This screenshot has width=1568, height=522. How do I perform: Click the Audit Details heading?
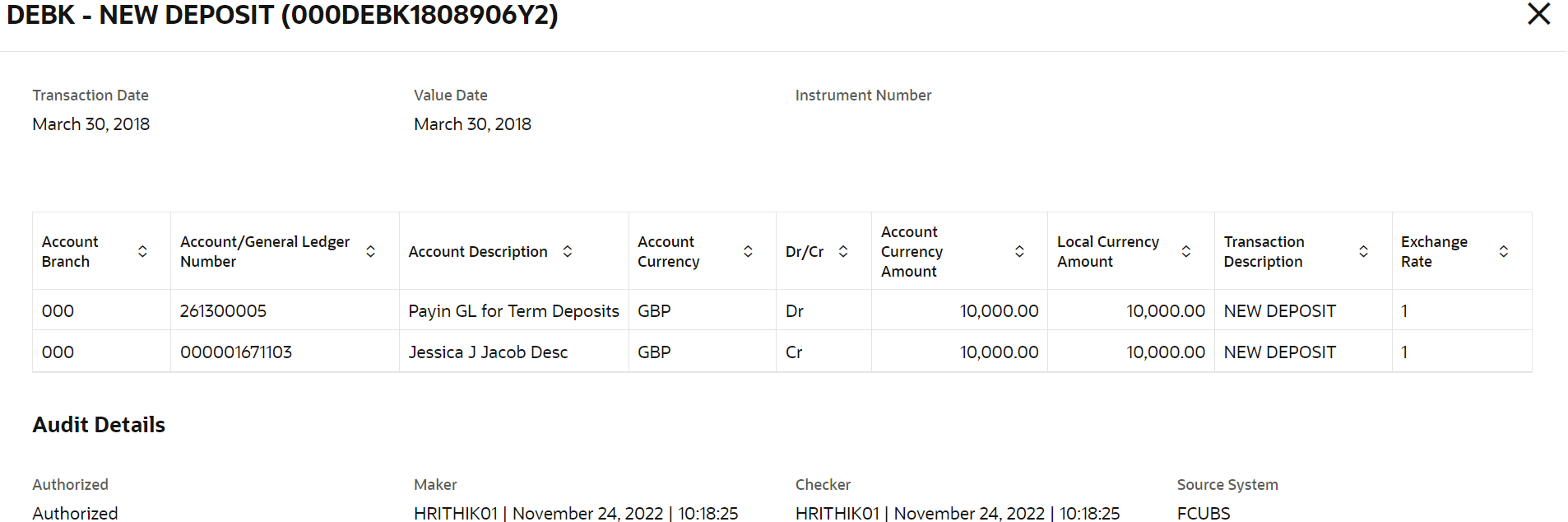click(99, 425)
